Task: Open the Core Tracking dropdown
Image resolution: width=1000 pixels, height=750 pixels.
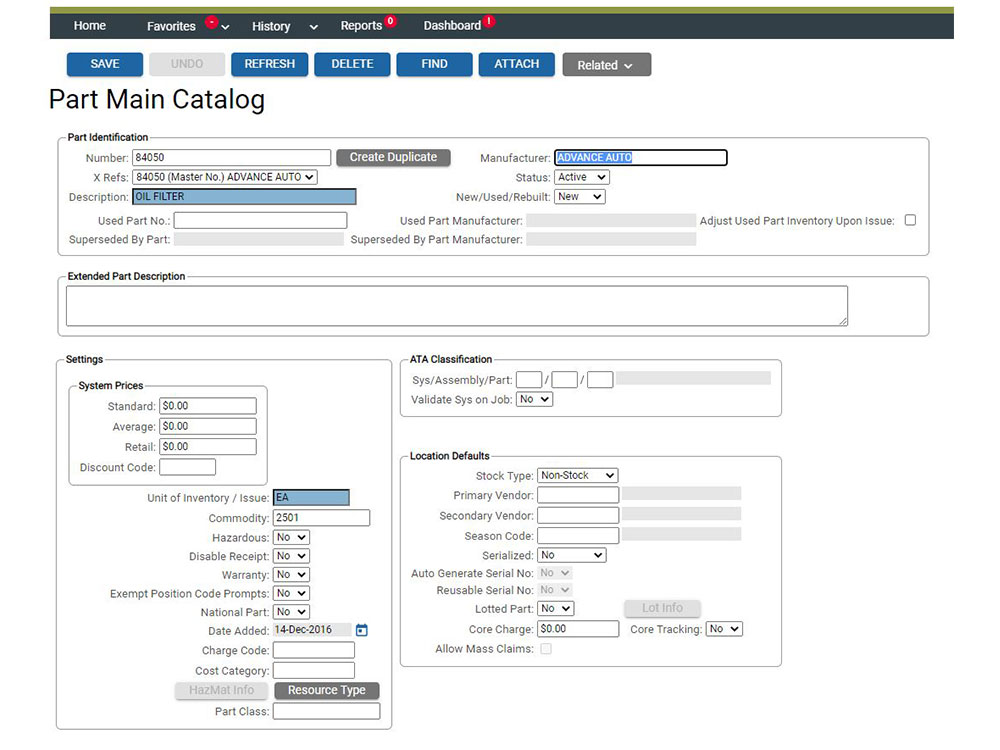Action: [x=724, y=629]
